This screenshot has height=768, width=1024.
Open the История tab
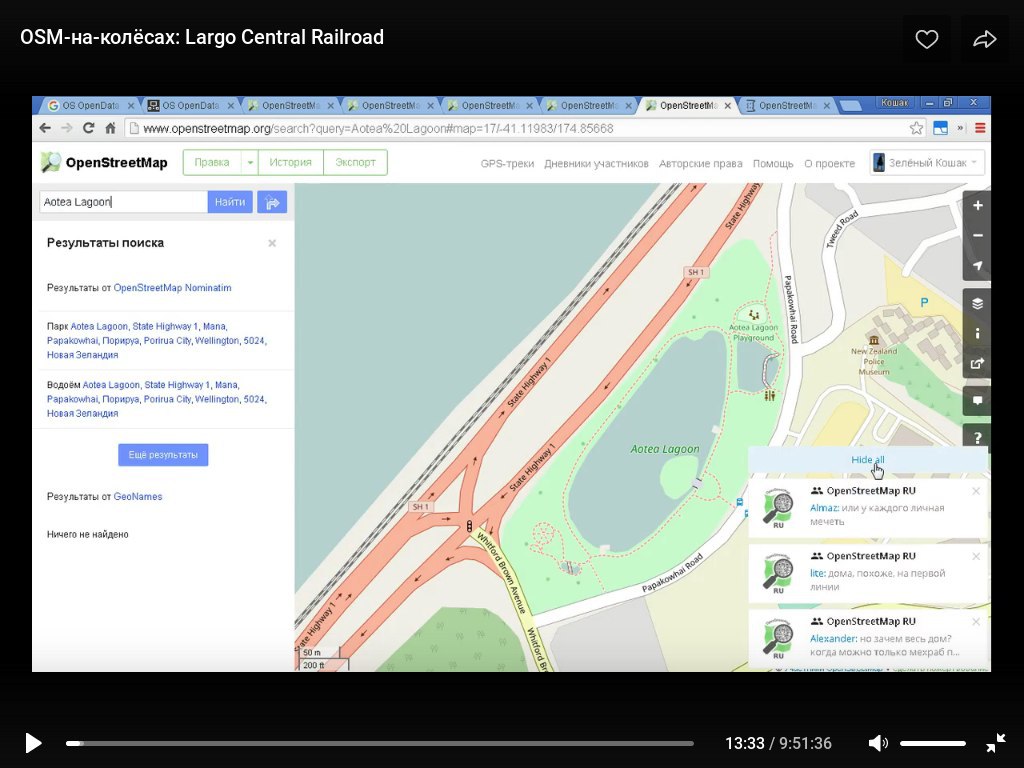click(291, 163)
